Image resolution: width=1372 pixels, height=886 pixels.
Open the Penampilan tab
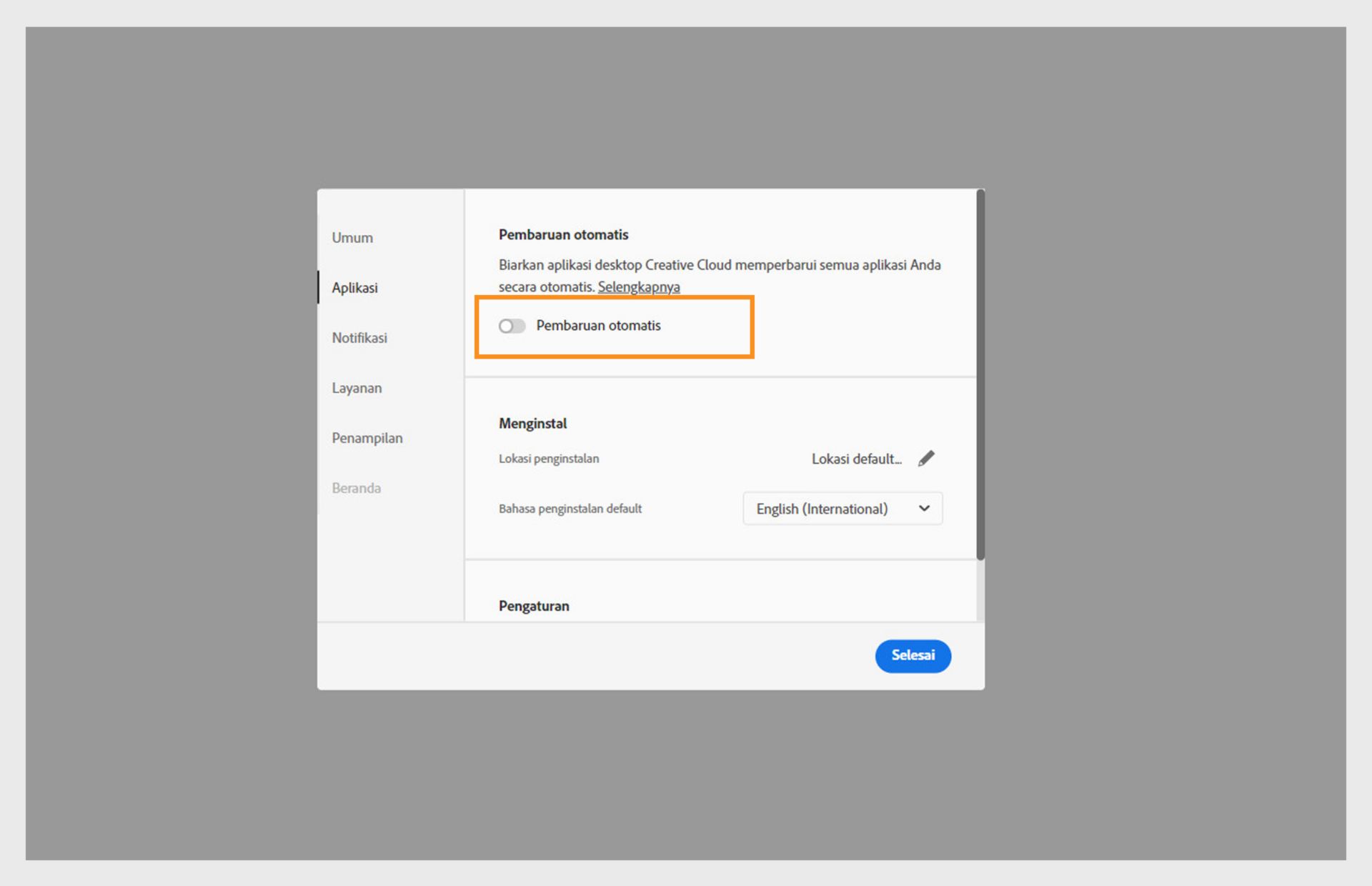pyautogui.click(x=367, y=438)
